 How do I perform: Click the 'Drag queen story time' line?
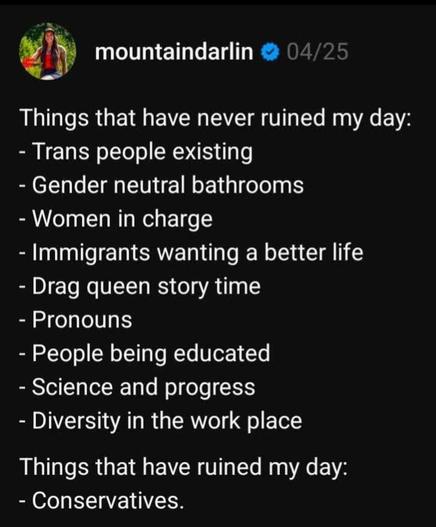140,286
